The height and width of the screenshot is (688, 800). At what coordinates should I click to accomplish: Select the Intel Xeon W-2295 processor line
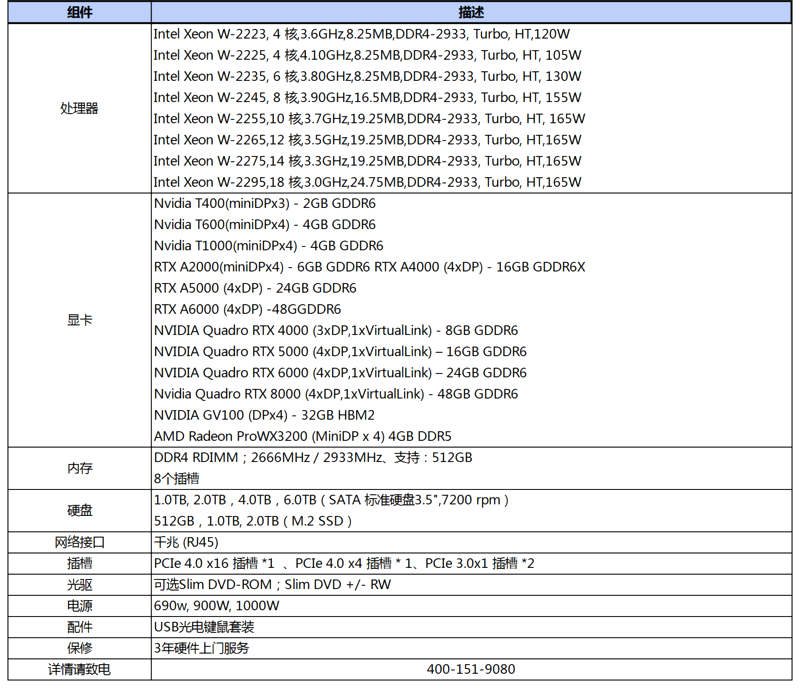[x=367, y=182]
